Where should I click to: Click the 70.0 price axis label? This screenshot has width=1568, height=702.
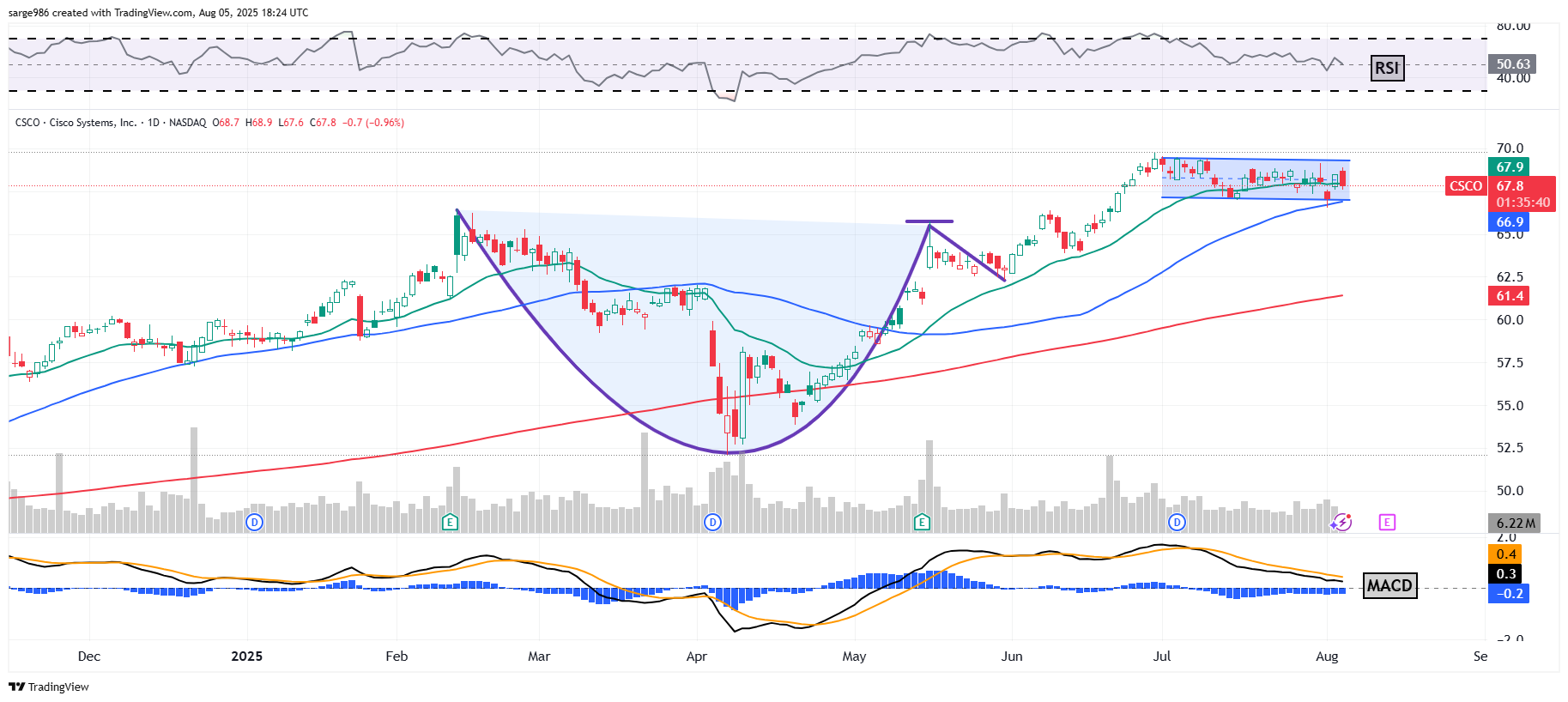1510,148
